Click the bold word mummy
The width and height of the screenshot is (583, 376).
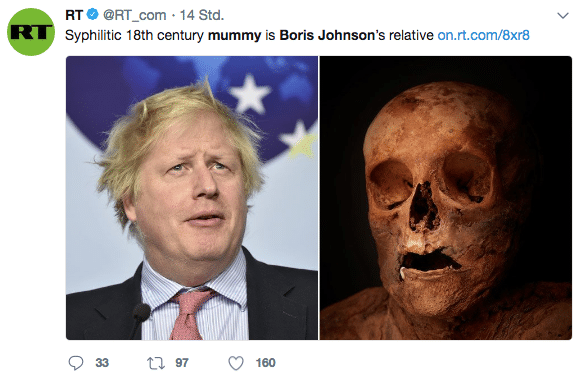[235, 35]
